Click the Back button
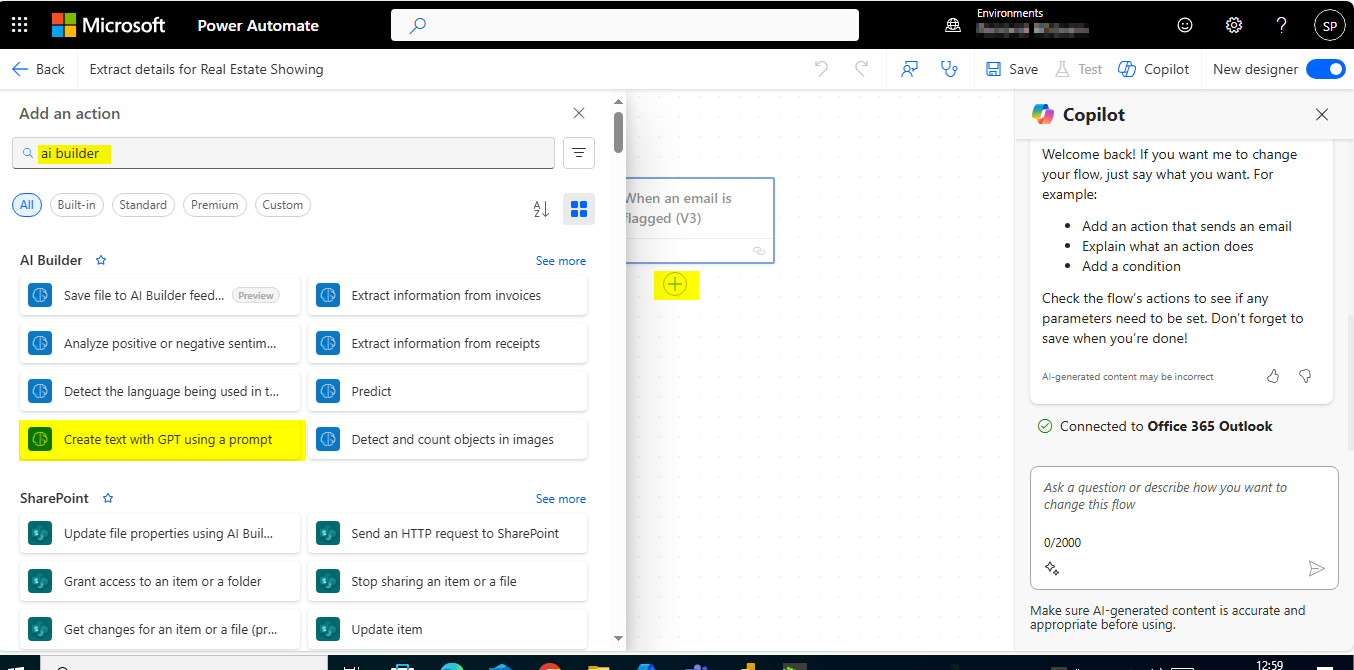The height and width of the screenshot is (670, 1354). (38, 69)
